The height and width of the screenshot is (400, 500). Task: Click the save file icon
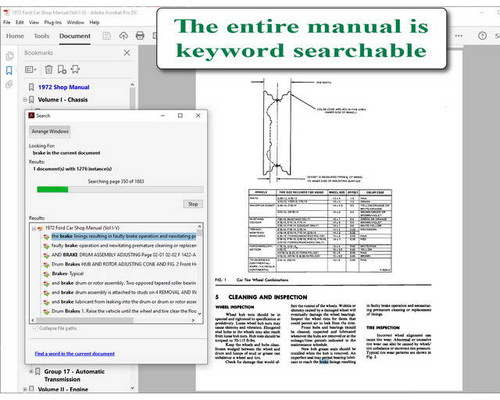107,36
